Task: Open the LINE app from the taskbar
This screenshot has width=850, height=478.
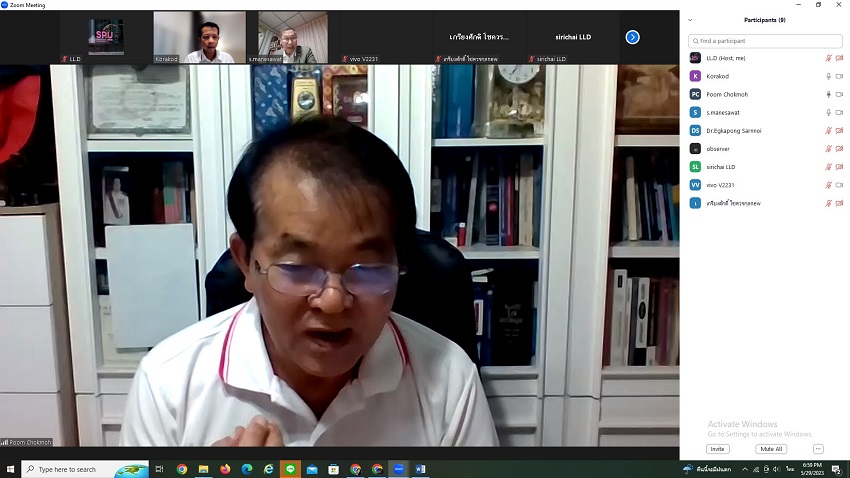Action: [290, 469]
